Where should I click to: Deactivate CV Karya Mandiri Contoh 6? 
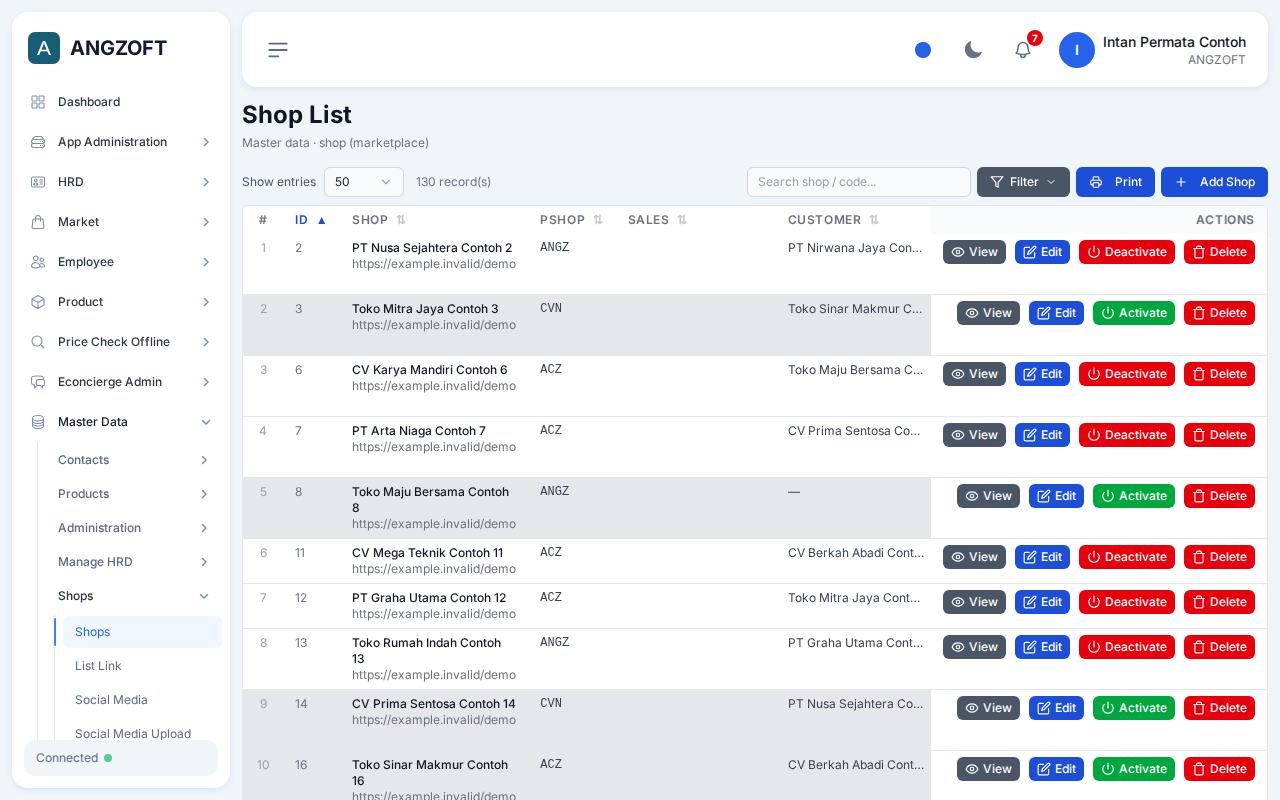pos(1127,374)
